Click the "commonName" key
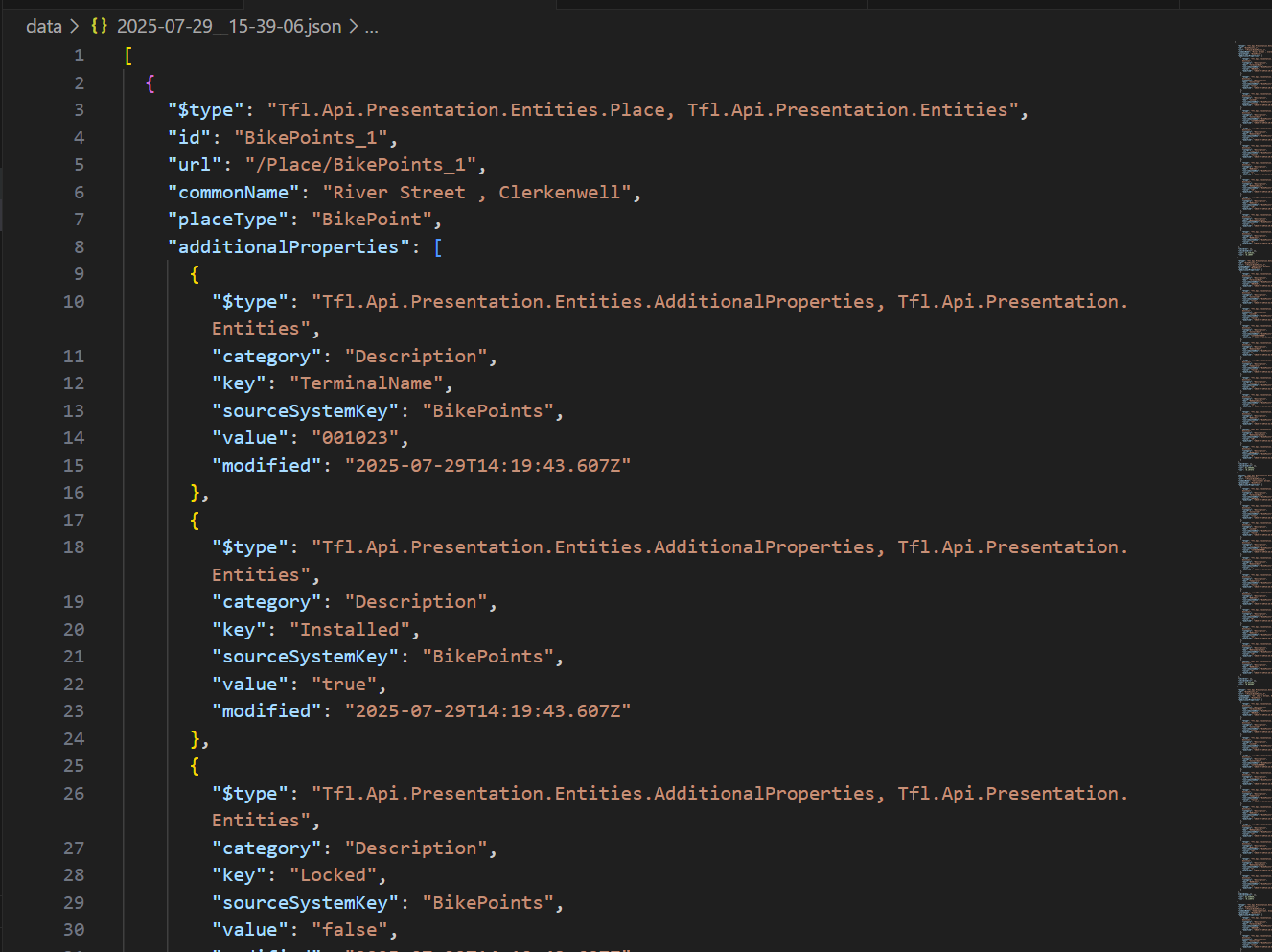The width and height of the screenshot is (1272, 952). pos(234,193)
